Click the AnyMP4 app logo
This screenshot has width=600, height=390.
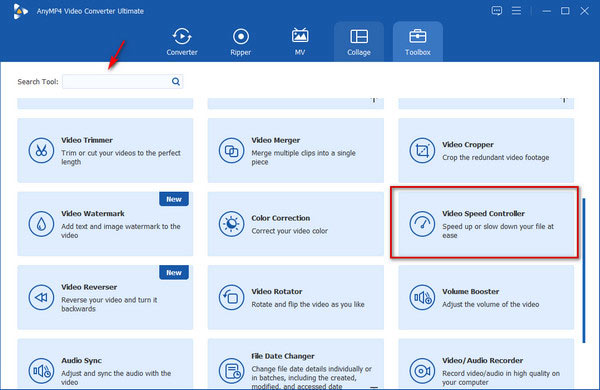click(20, 11)
